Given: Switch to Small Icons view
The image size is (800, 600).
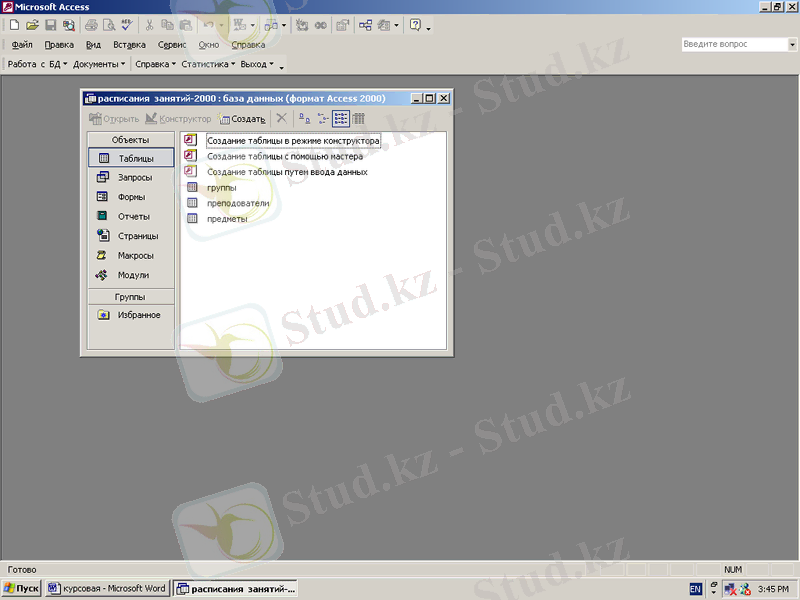Looking at the screenshot, I should click(322, 118).
